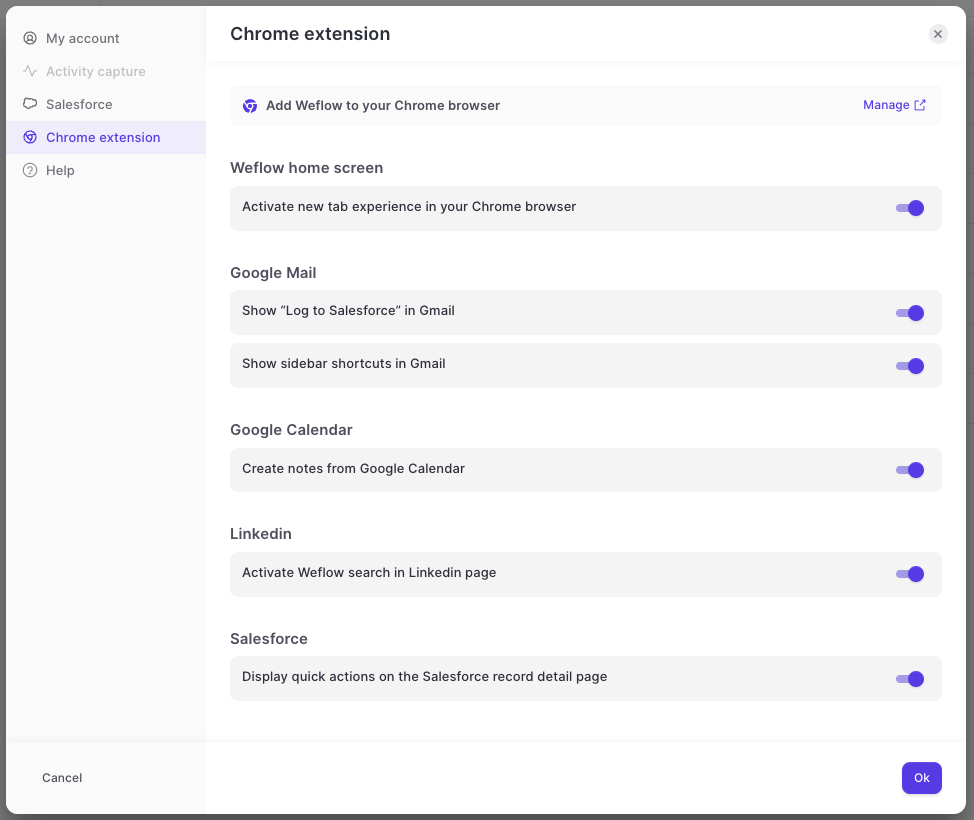Click the Salesforce cloud icon in sidebar
The height and width of the screenshot is (820, 974).
pyautogui.click(x=30, y=104)
